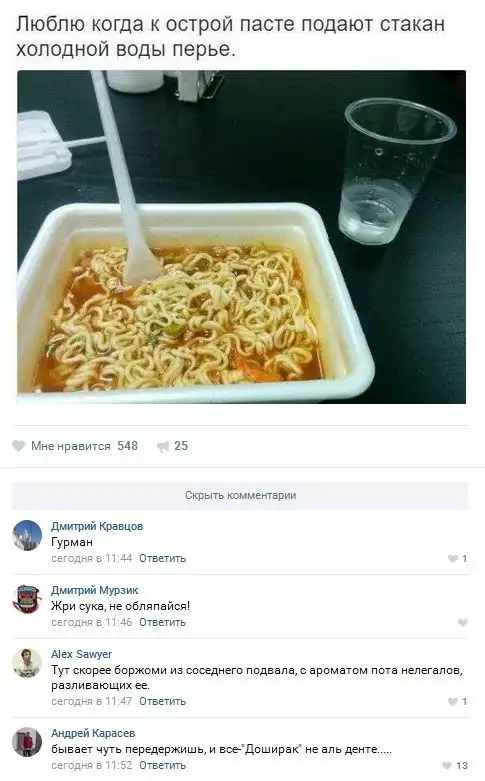Like the post via heart icon
Viewport: 485px width, 781px height.
tap(18, 446)
